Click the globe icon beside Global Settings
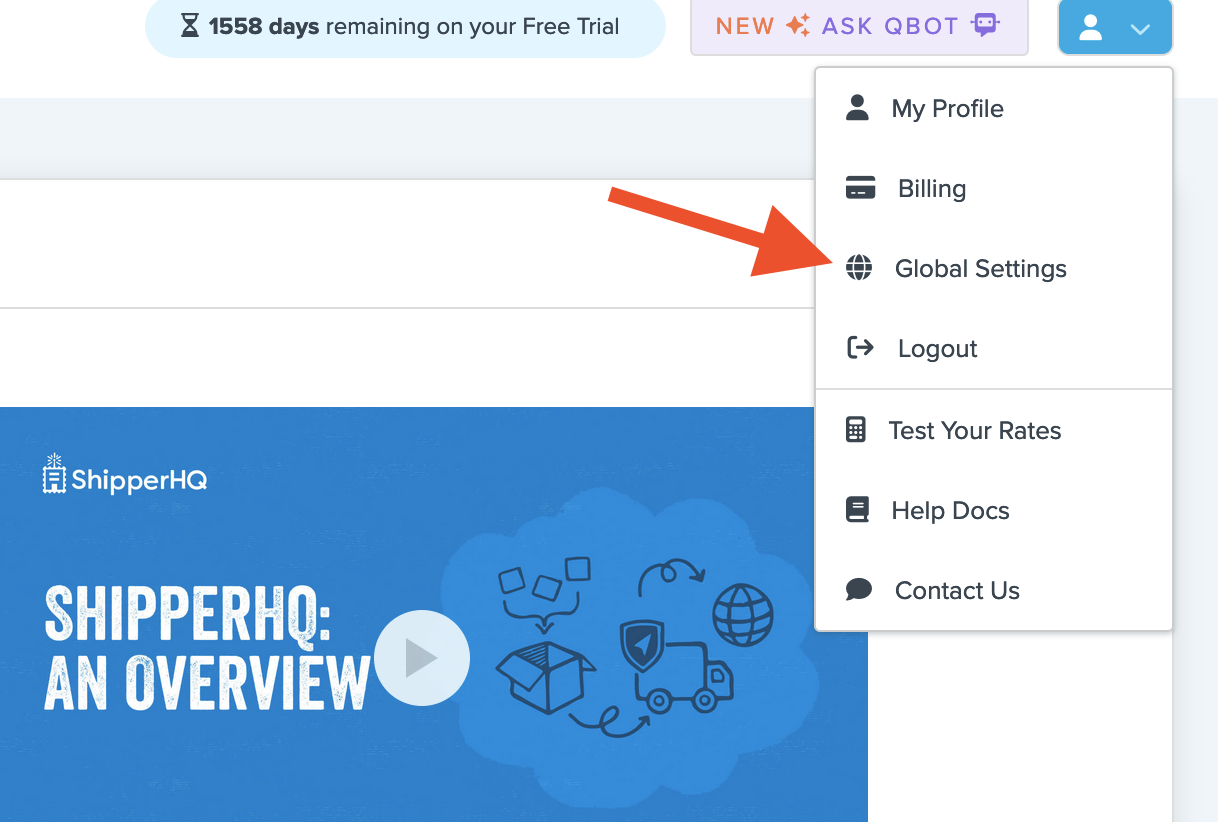 click(859, 268)
